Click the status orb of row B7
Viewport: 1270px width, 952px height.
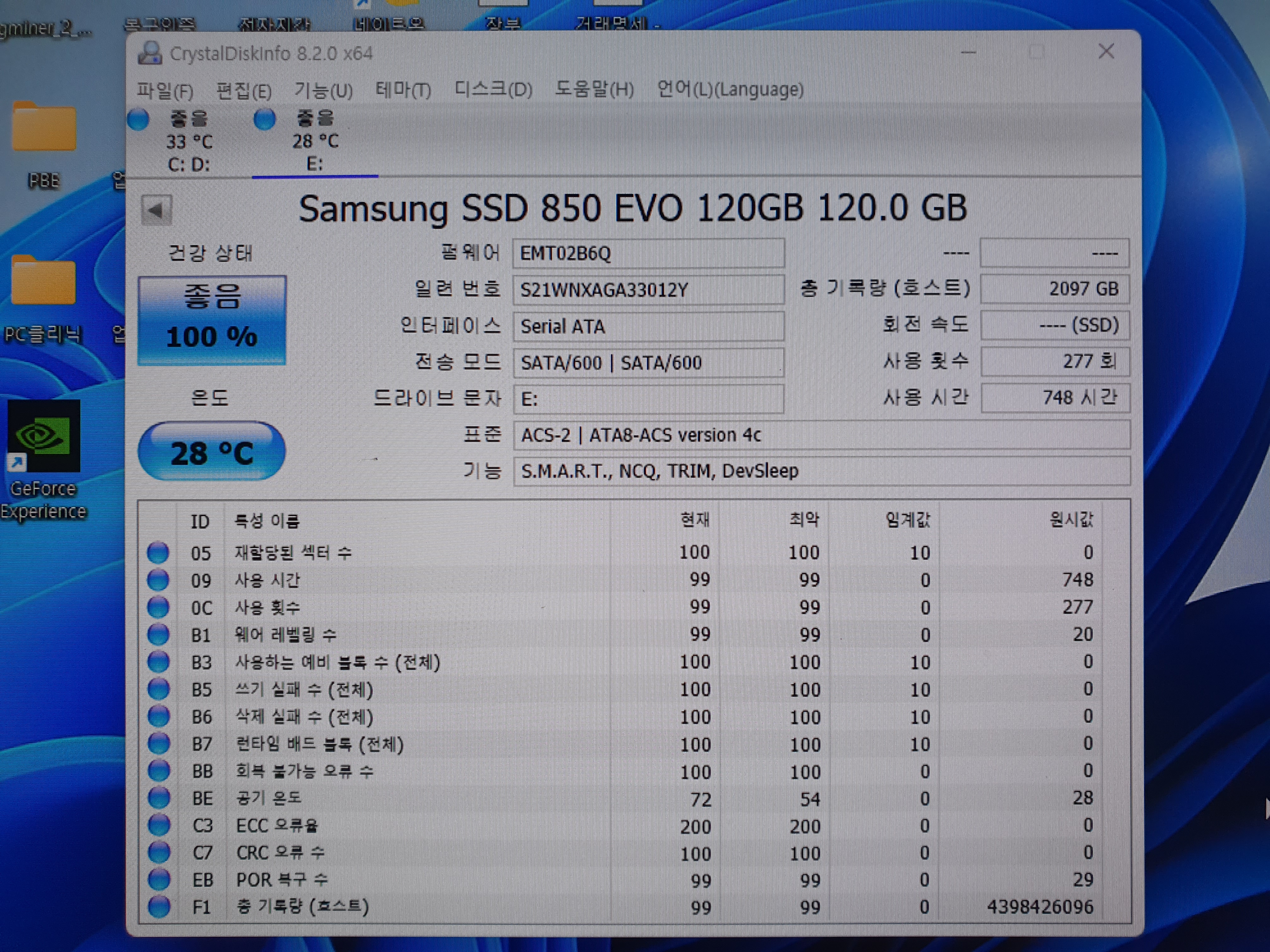coord(159,743)
